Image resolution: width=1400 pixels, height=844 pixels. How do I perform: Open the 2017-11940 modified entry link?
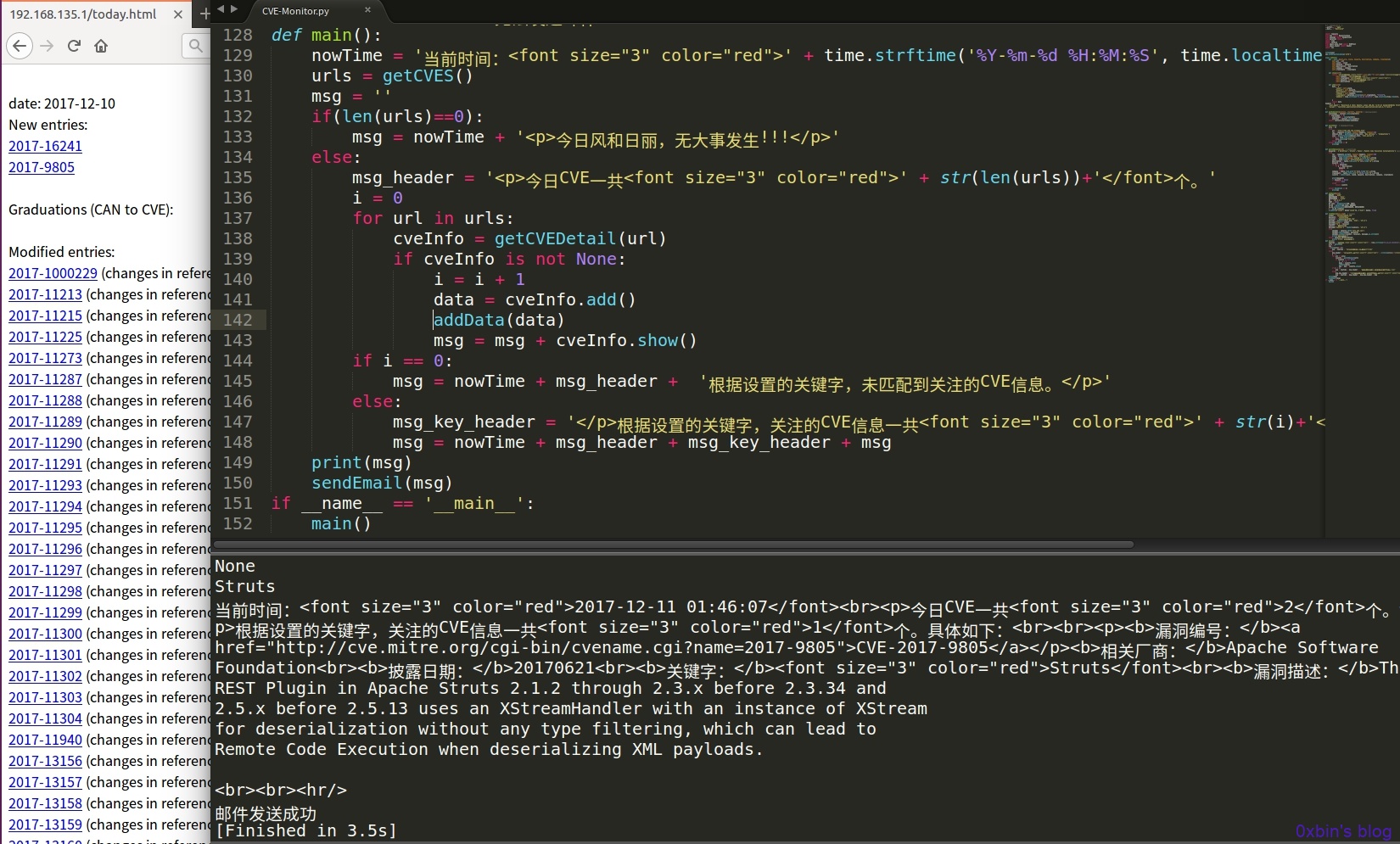click(x=45, y=740)
